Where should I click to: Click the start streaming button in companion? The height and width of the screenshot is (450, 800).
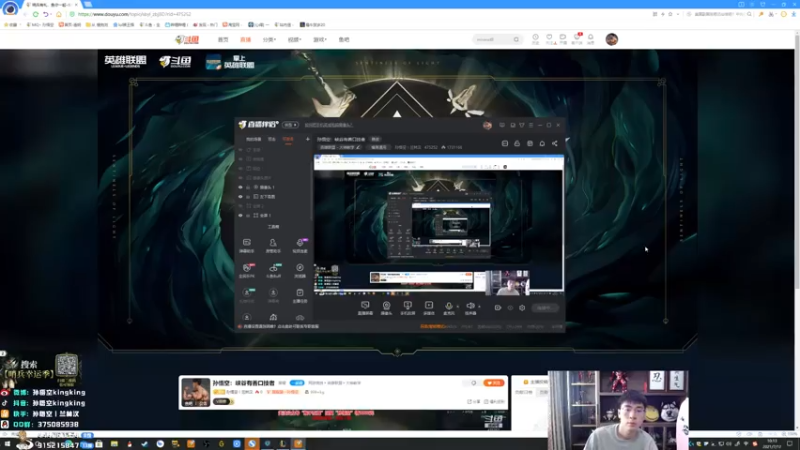[x=544, y=308]
